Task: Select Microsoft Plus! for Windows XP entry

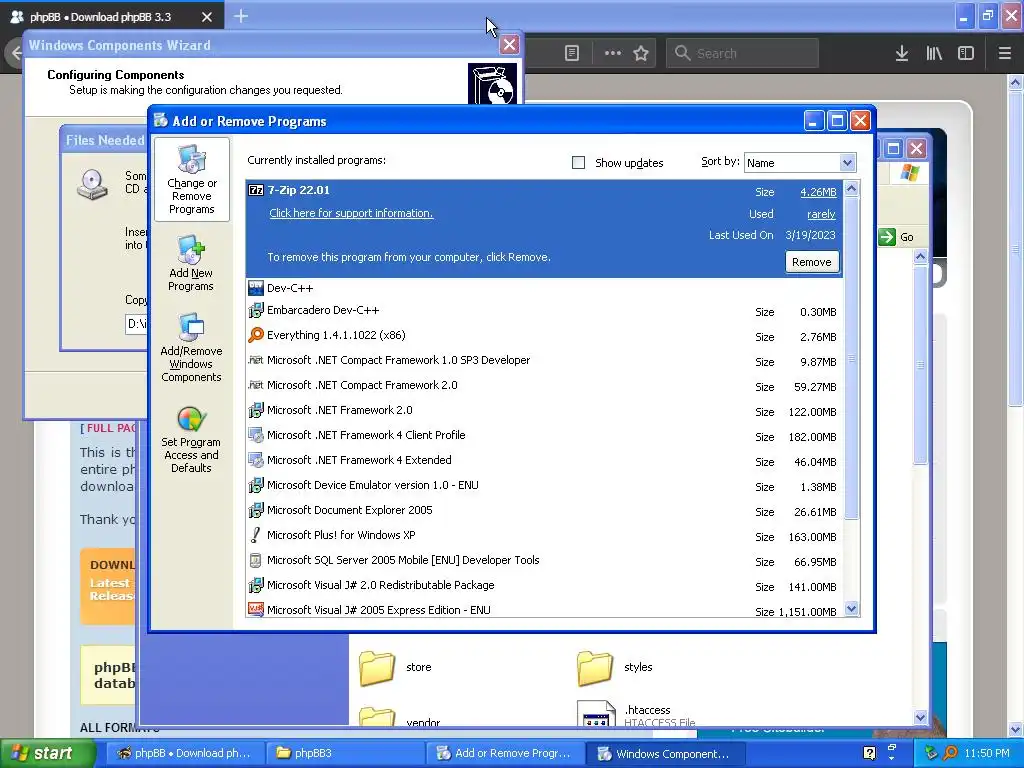Action: click(x=544, y=536)
